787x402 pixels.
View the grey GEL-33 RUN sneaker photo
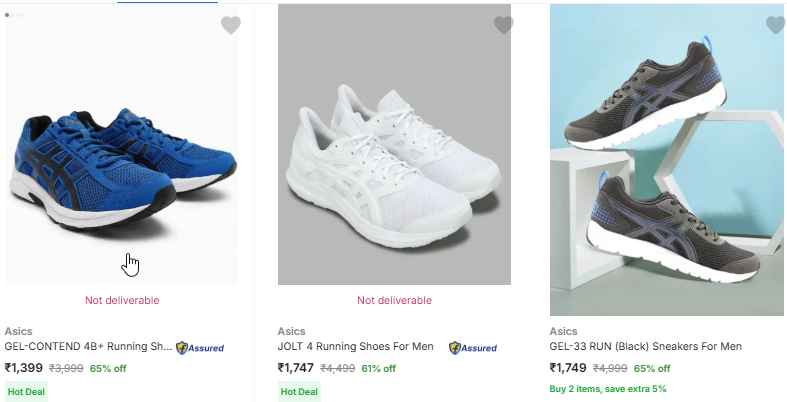(667, 160)
